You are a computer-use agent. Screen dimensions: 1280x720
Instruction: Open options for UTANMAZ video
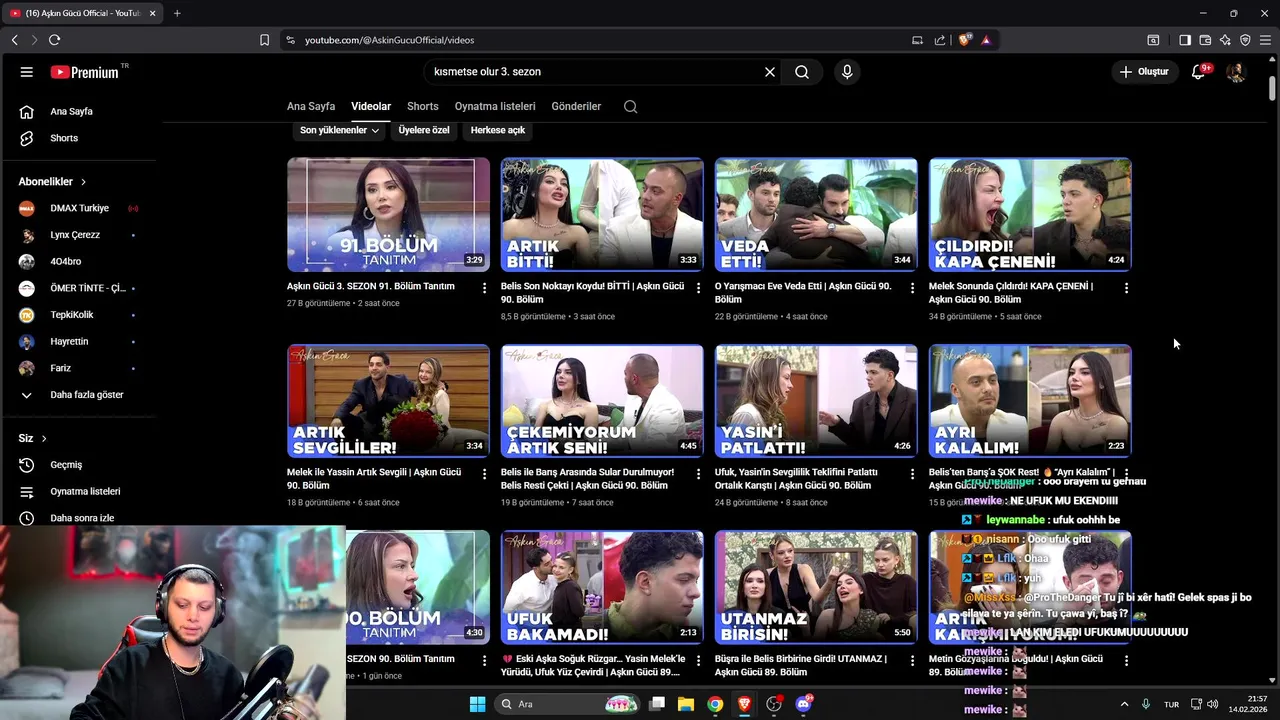(x=912, y=661)
